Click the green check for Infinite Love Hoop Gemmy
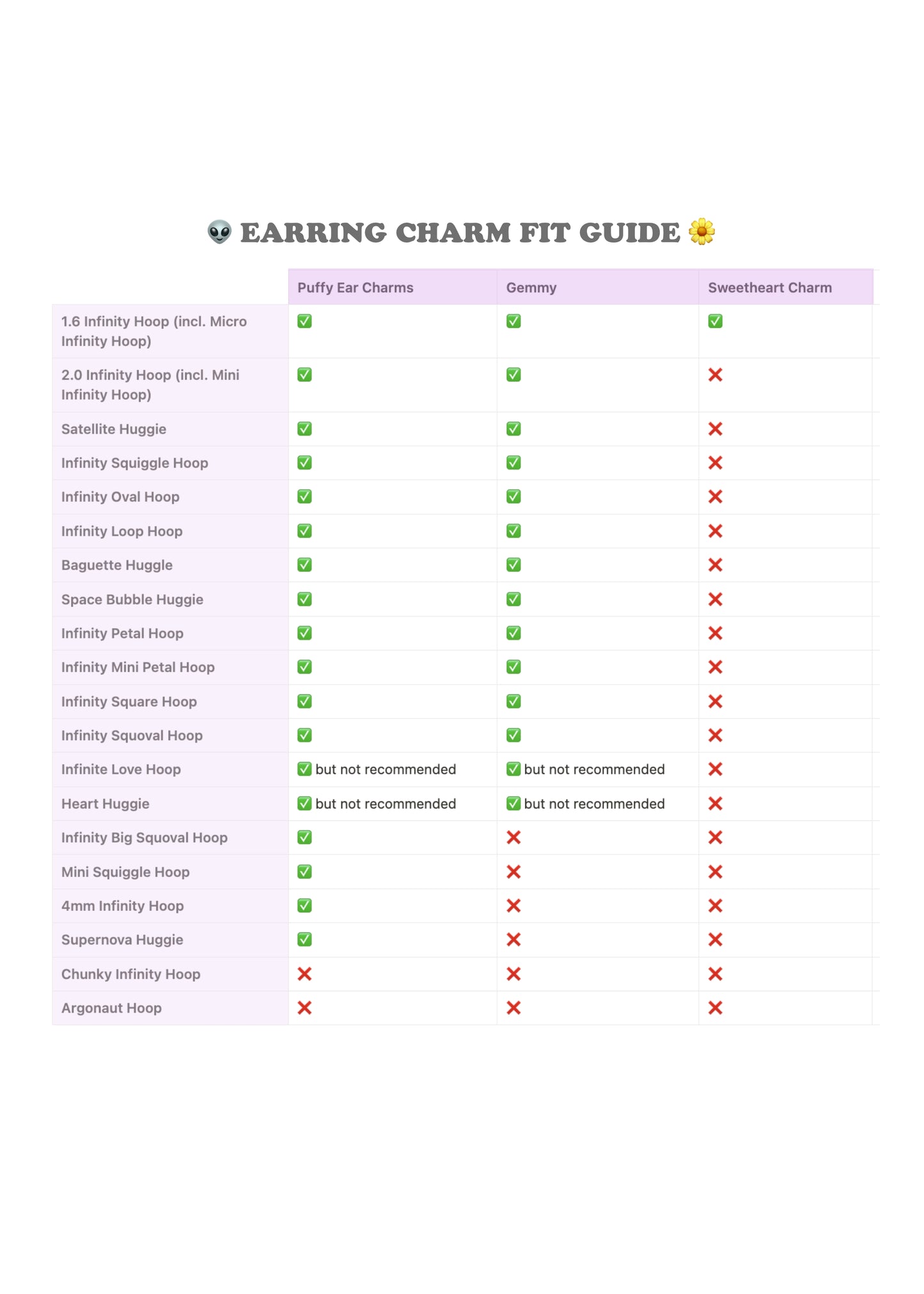Screen dimensions: 924x1294 (513, 769)
